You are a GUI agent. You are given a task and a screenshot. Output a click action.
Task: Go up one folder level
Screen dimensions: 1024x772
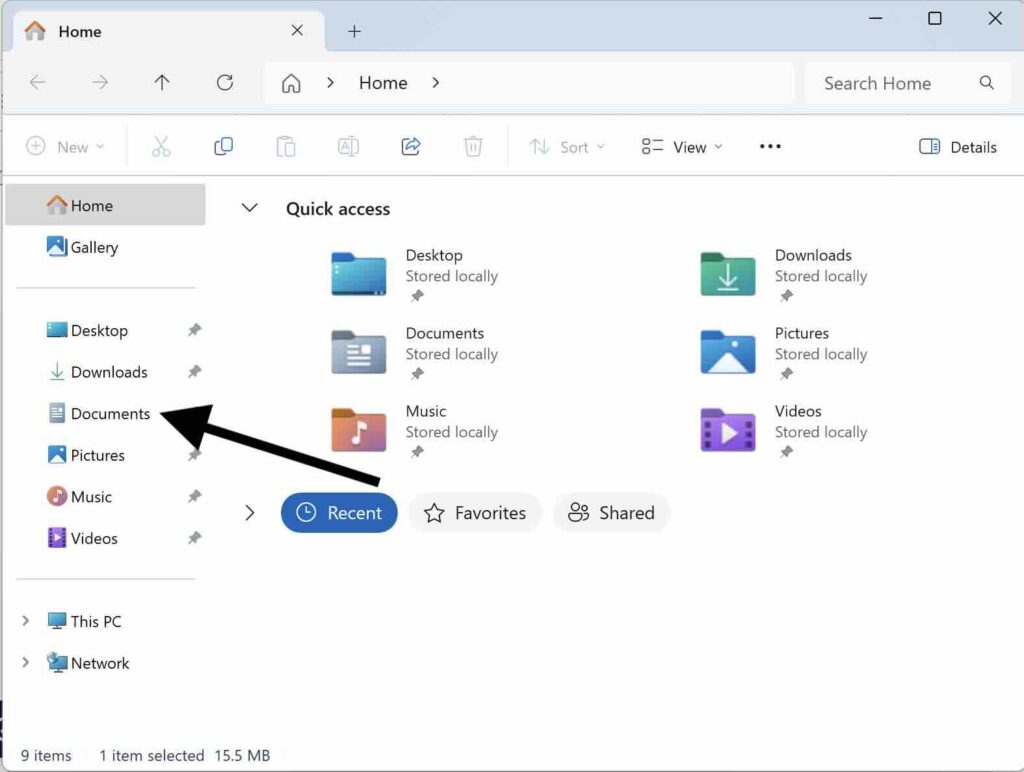click(162, 83)
